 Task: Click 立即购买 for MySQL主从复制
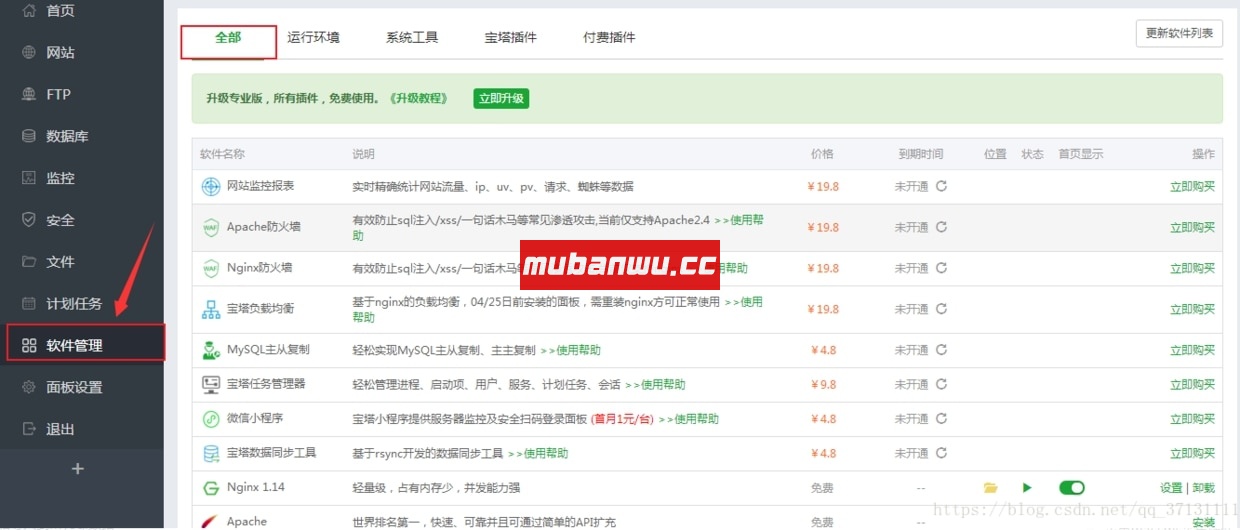(x=1192, y=350)
